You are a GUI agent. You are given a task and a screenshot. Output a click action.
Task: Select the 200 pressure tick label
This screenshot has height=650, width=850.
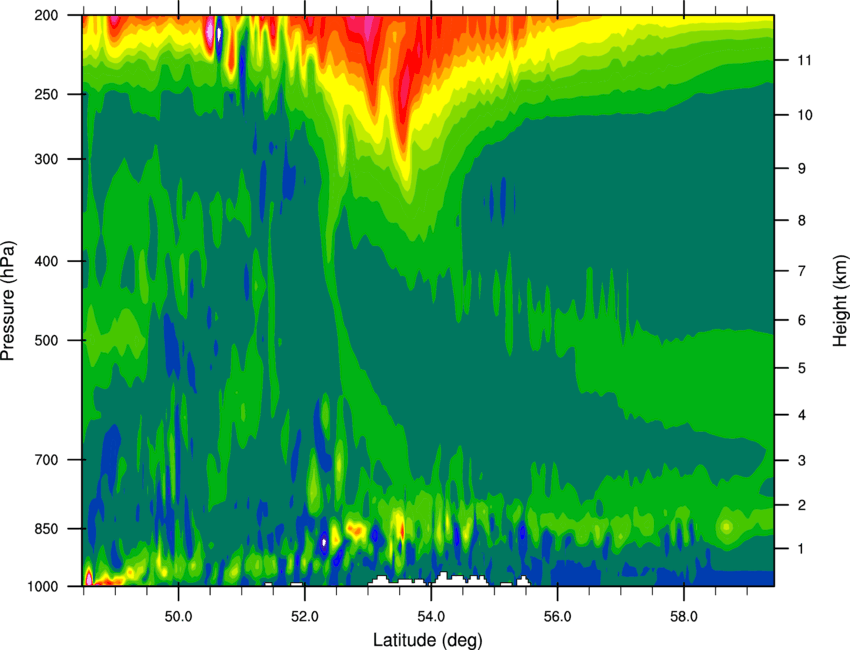(46, 15)
